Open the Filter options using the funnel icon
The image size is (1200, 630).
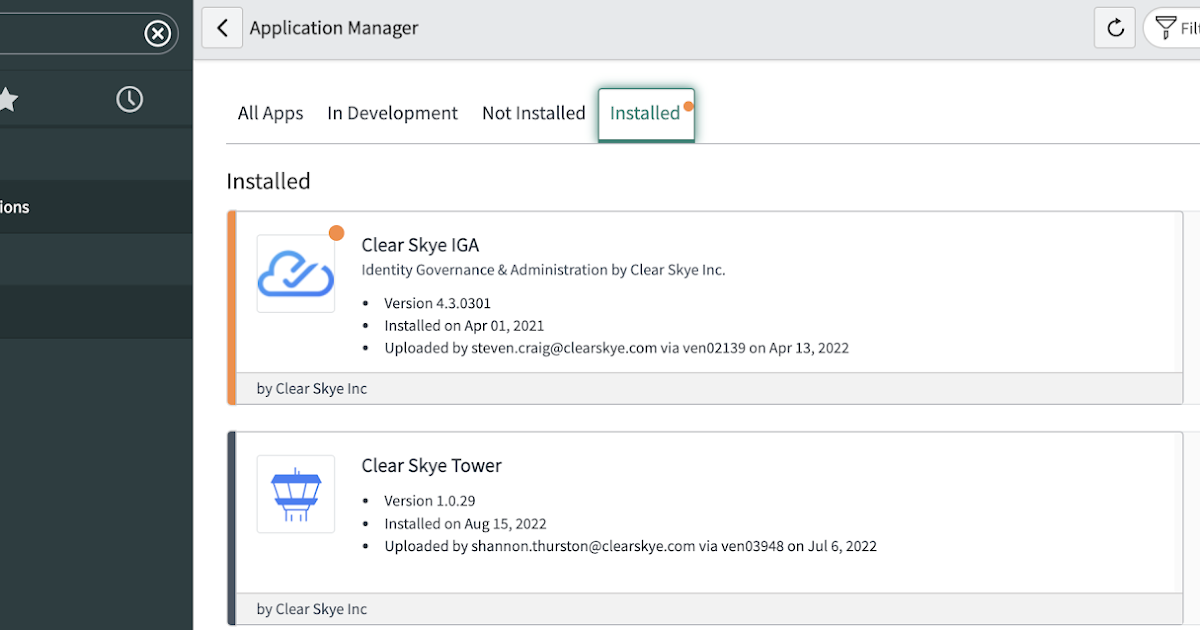[x=1170, y=27]
